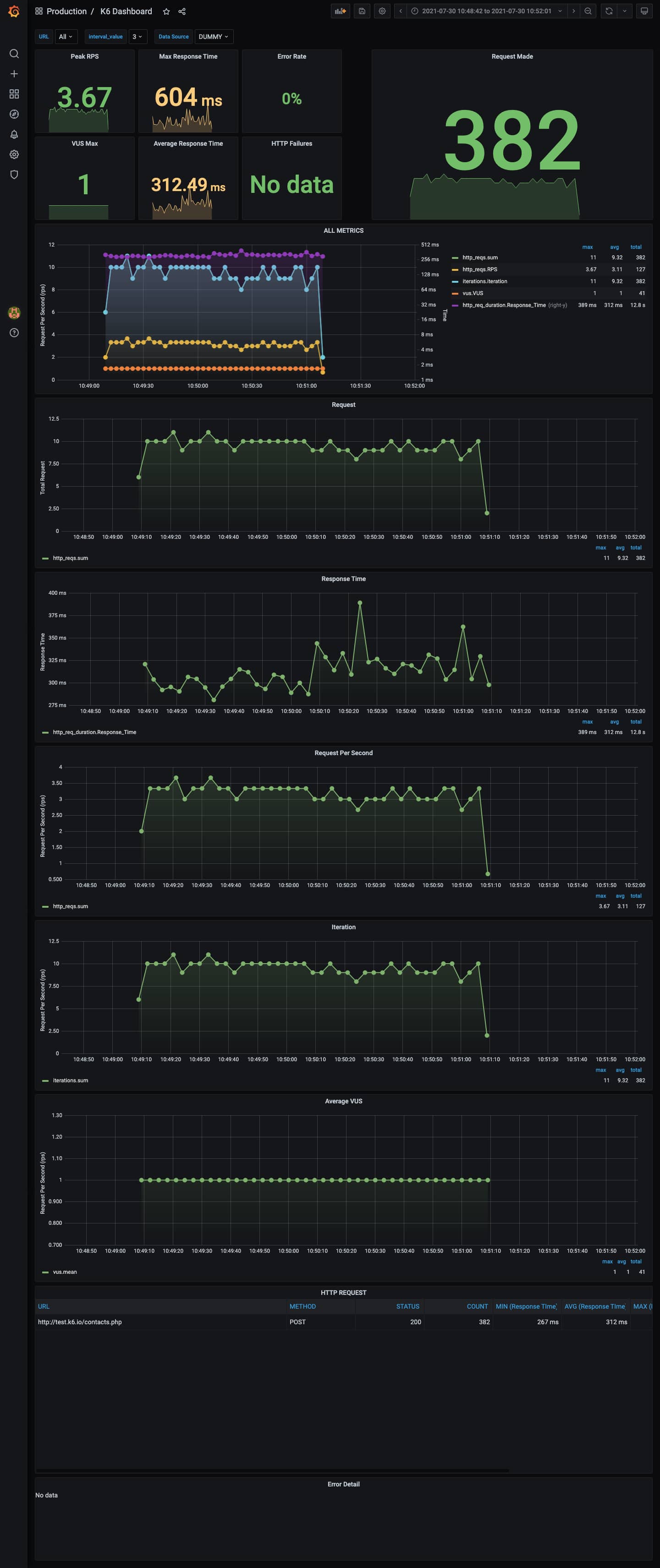The width and height of the screenshot is (660, 1568).
Task: Open the sidebar Create plus icon
Action: pos(14,74)
